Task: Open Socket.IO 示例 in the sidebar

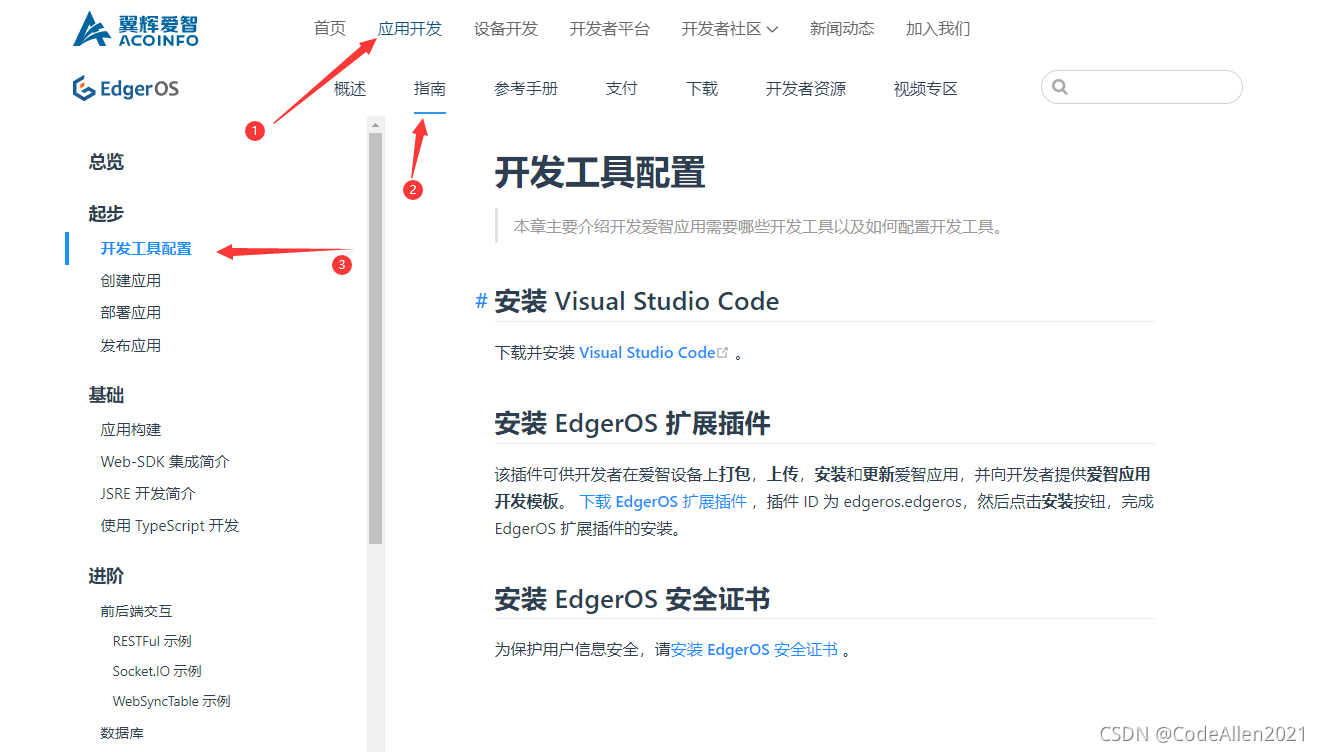Action: click(157, 671)
